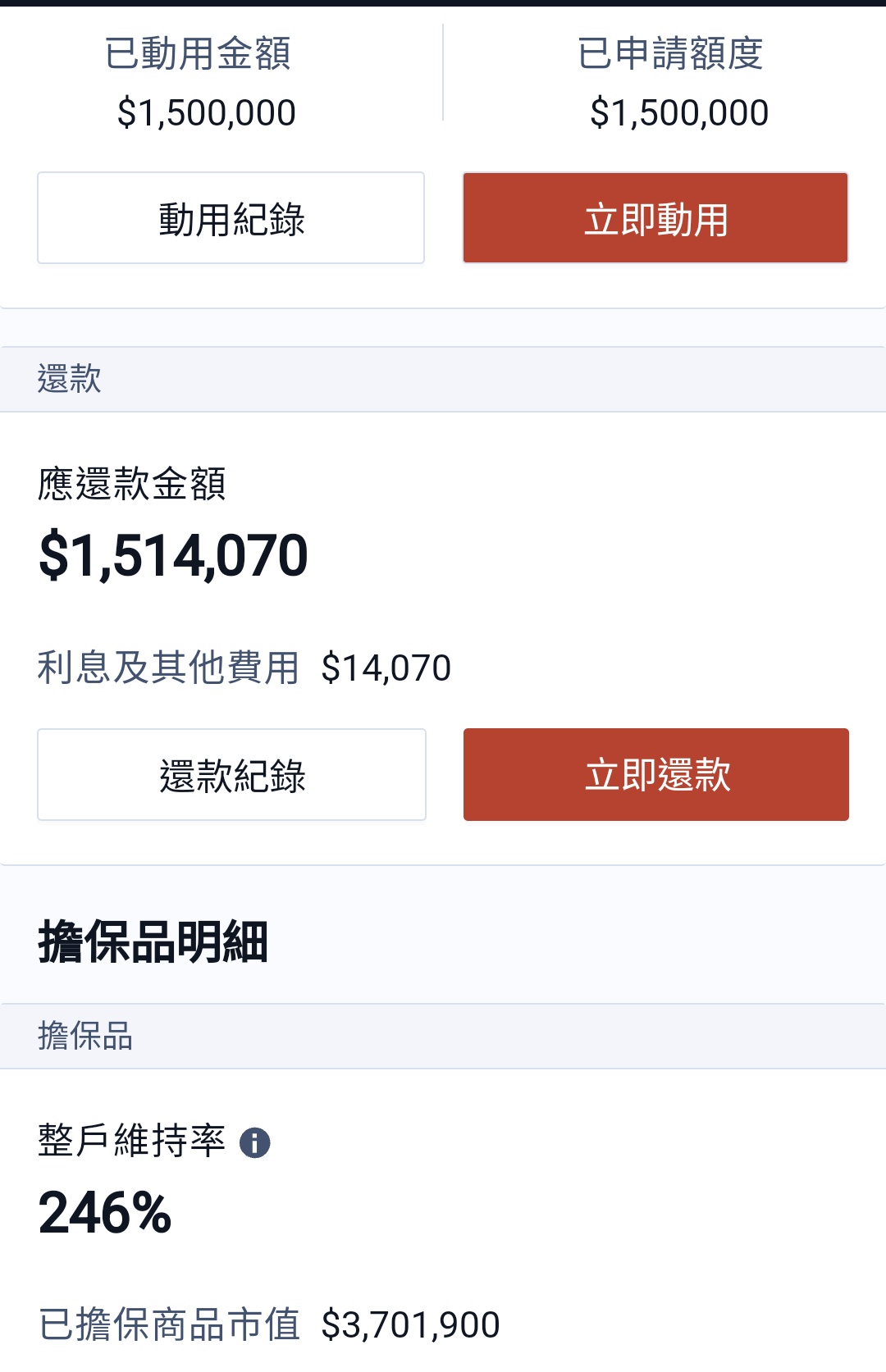Tap the 246% maintenance ratio value
Image resolution: width=886 pixels, height=1372 pixels.
point(105,1213)
